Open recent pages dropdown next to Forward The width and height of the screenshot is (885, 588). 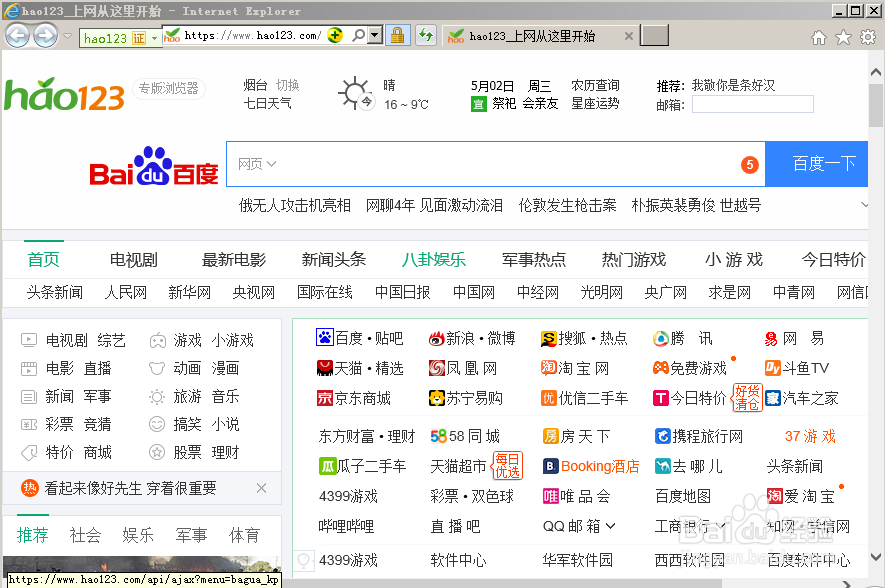(x=67, y=36)
